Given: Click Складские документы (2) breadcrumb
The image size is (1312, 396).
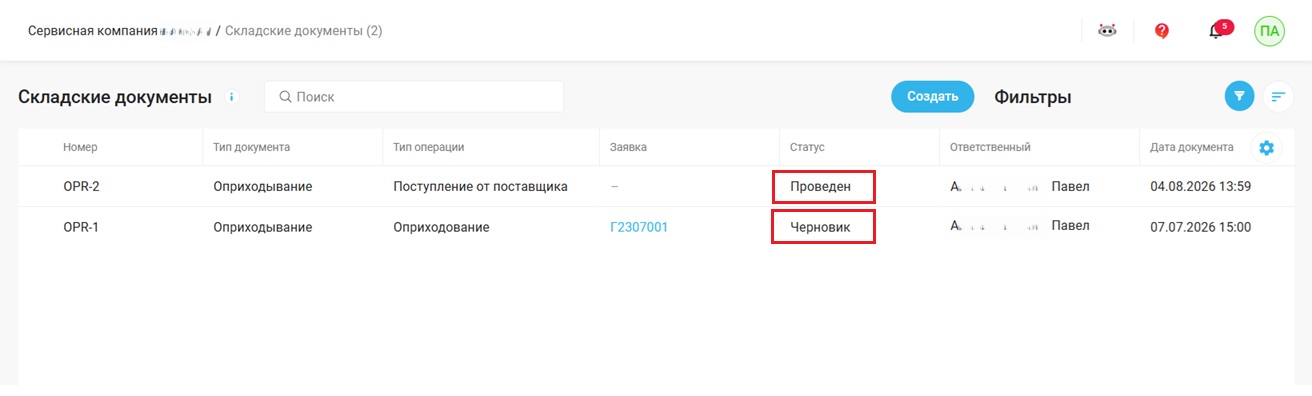Looking at the screenshot, I should pos(303,31).
